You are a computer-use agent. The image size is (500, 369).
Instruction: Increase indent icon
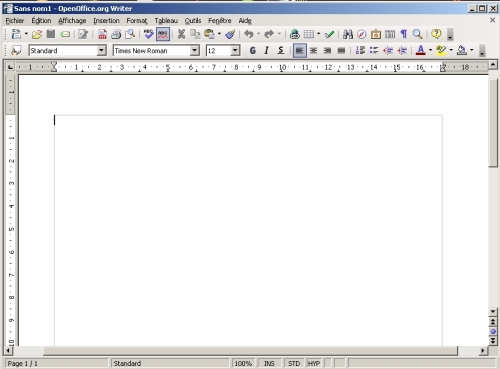(x=402, y=51)
